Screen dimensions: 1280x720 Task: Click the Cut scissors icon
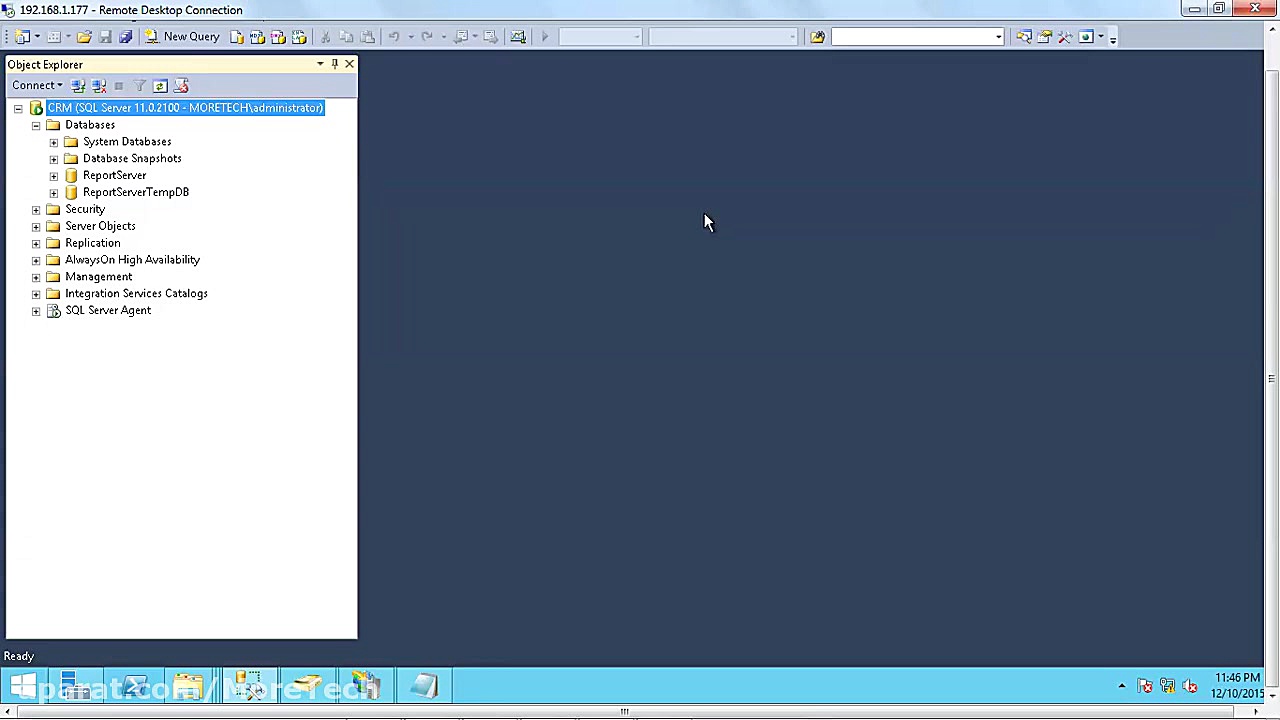click(326, 37)
